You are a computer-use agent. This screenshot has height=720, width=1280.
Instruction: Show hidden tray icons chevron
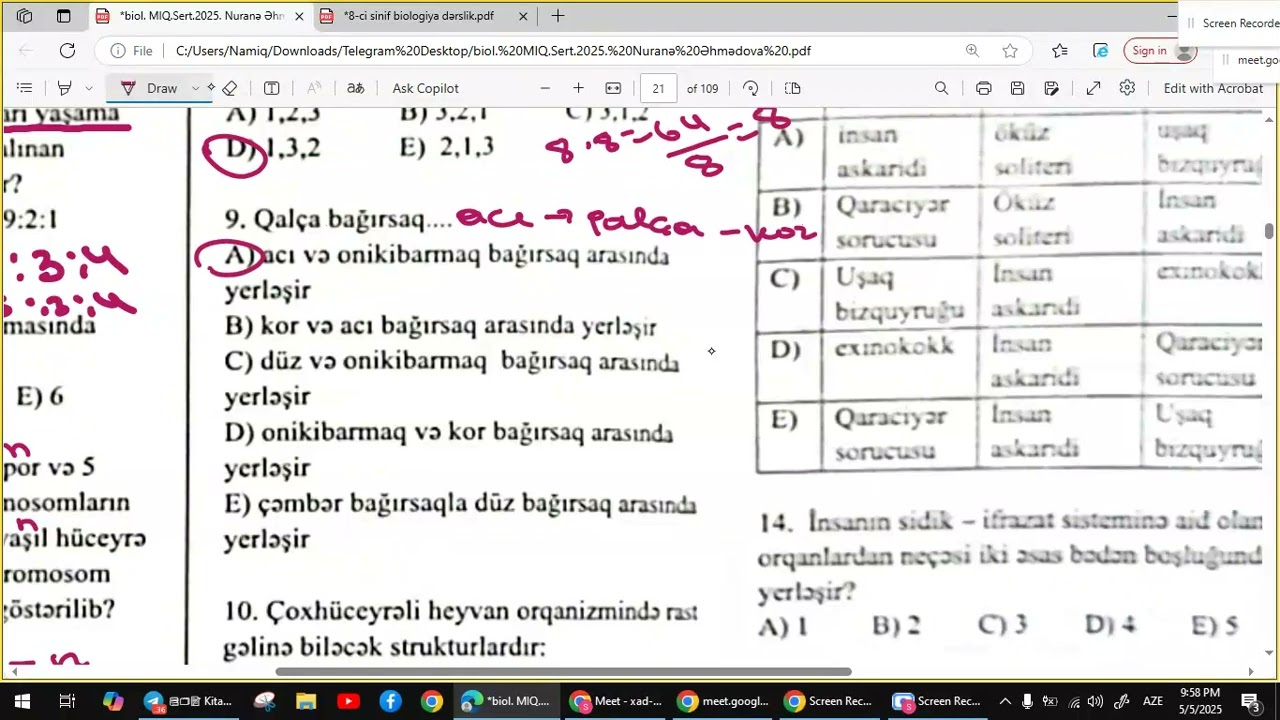coord(1005,701)
